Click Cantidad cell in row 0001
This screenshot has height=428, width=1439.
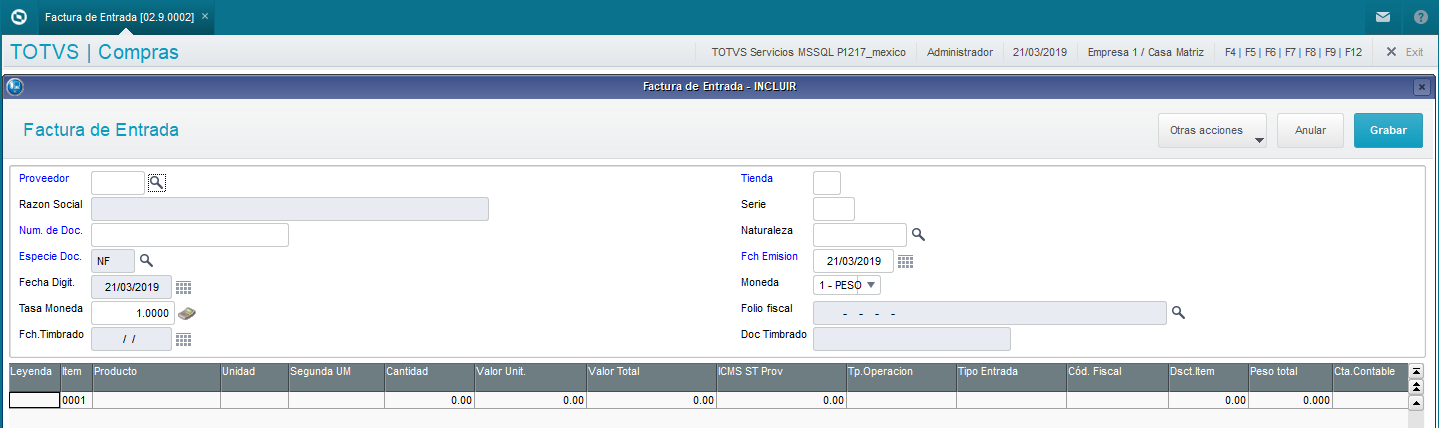pyautogui.click(x=430, y=400)
